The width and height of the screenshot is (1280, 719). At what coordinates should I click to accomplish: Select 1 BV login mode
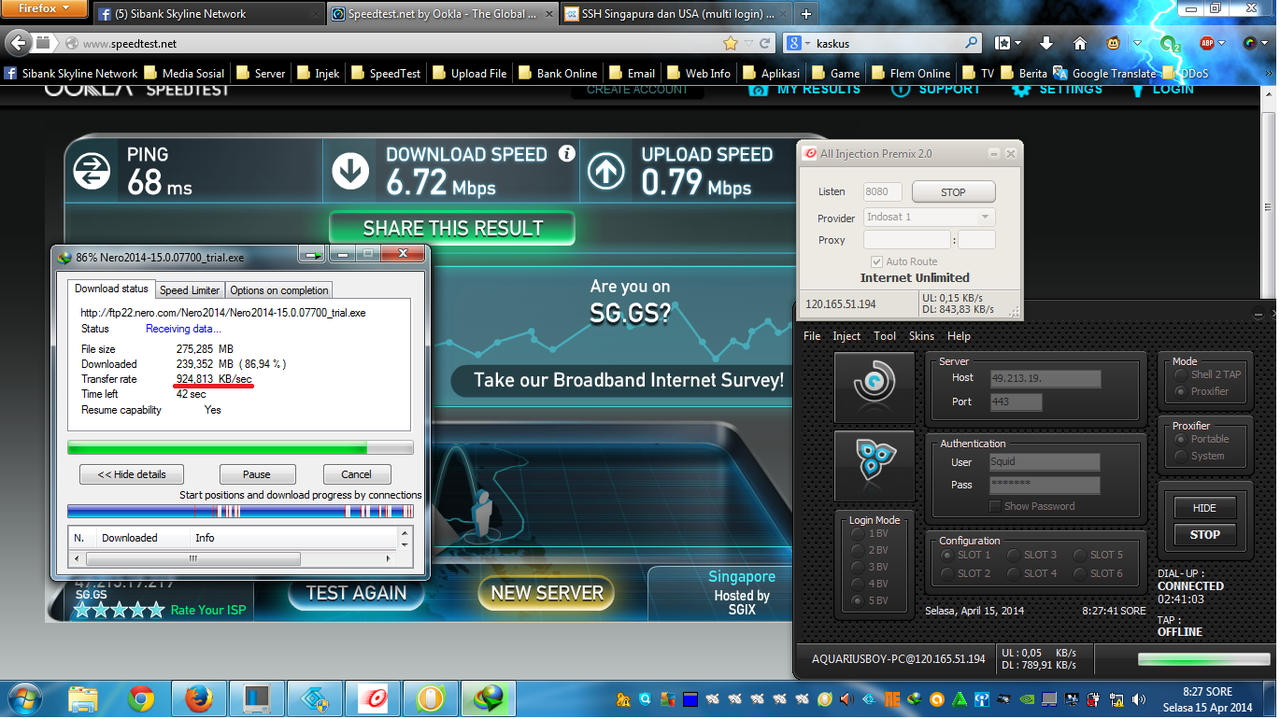[857, 534]
